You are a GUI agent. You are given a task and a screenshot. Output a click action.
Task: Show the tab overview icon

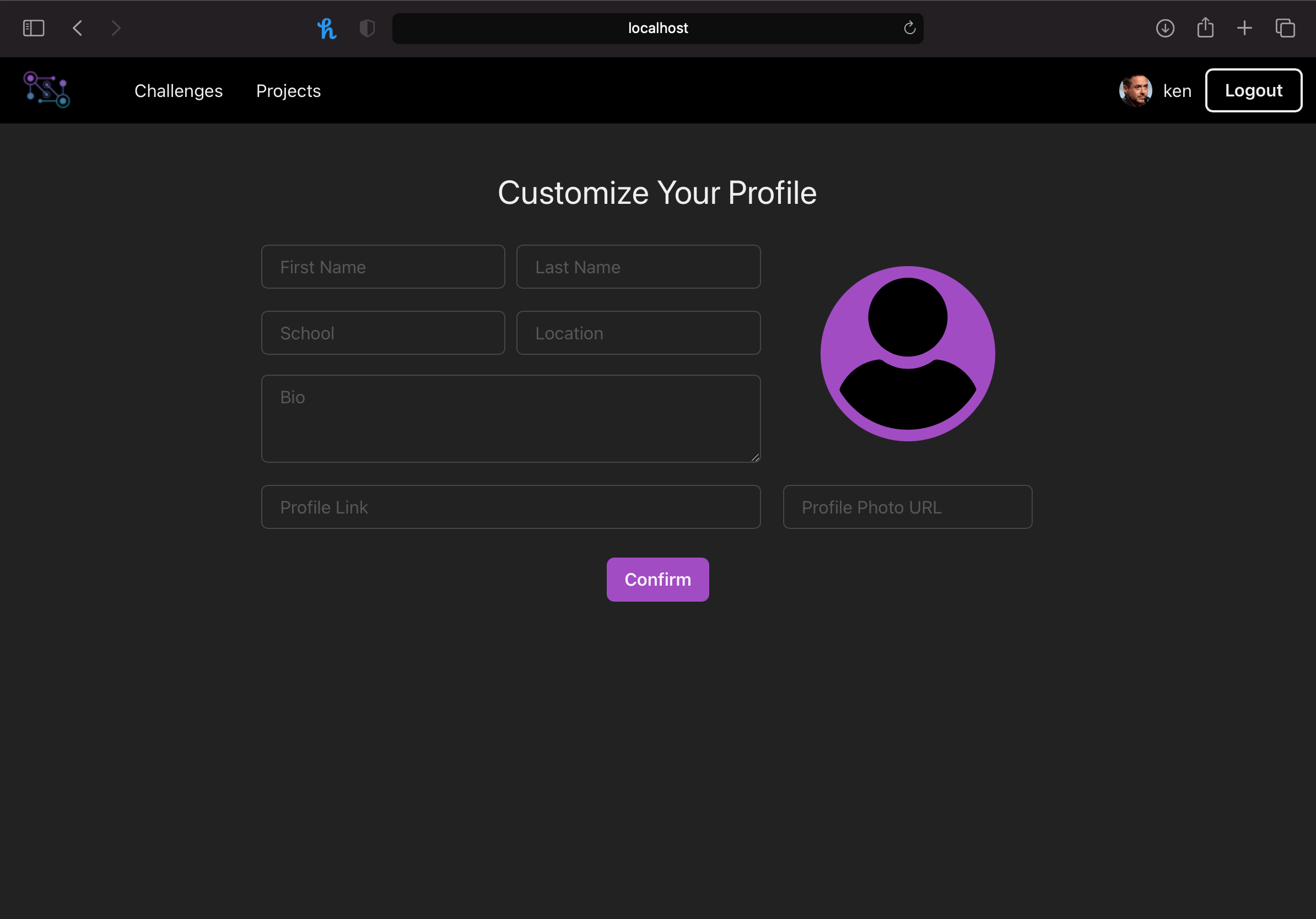pyautogui.click(x=1285, y=28)
